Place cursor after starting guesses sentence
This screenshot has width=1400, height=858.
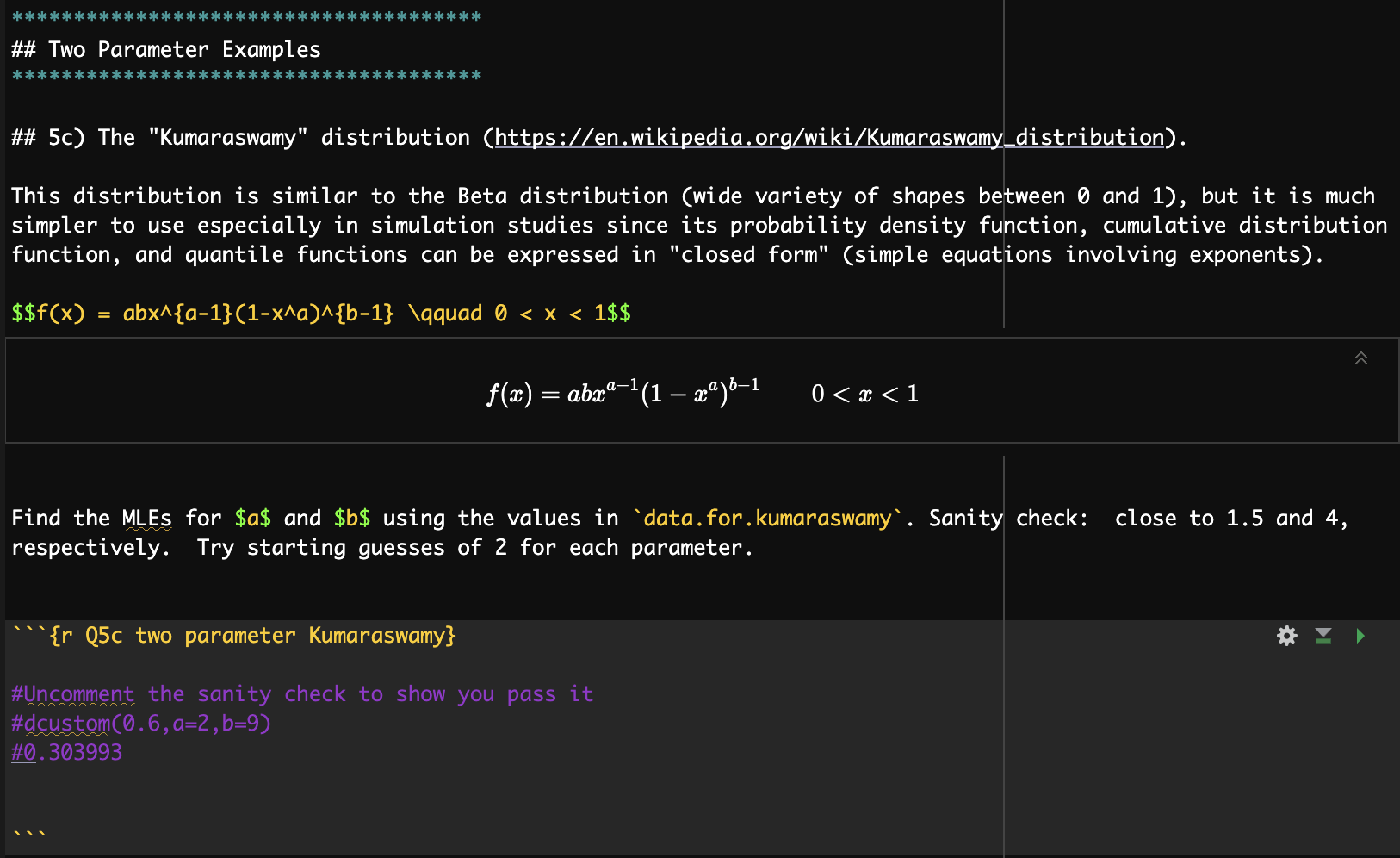[x=755, y=547]
